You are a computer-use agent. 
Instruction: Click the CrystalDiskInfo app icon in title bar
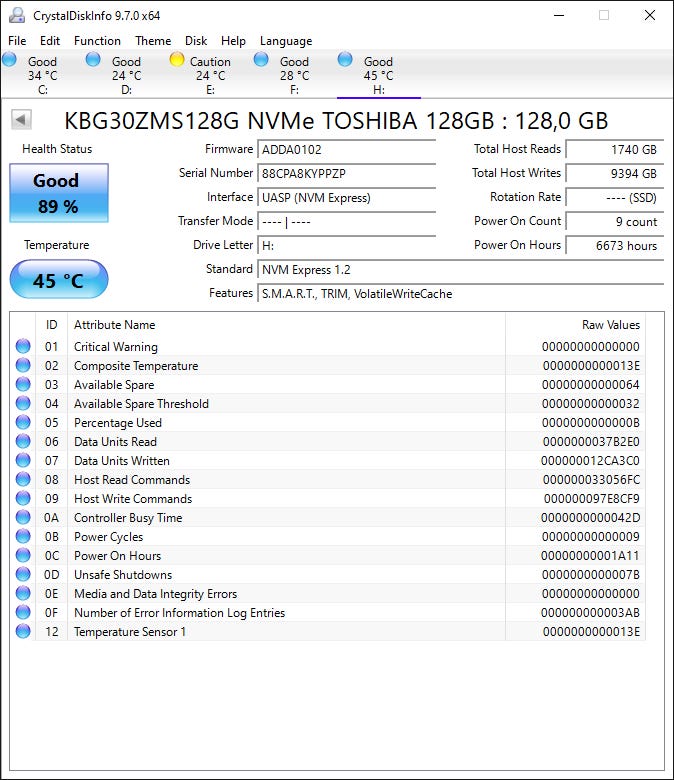click(17, 16)
